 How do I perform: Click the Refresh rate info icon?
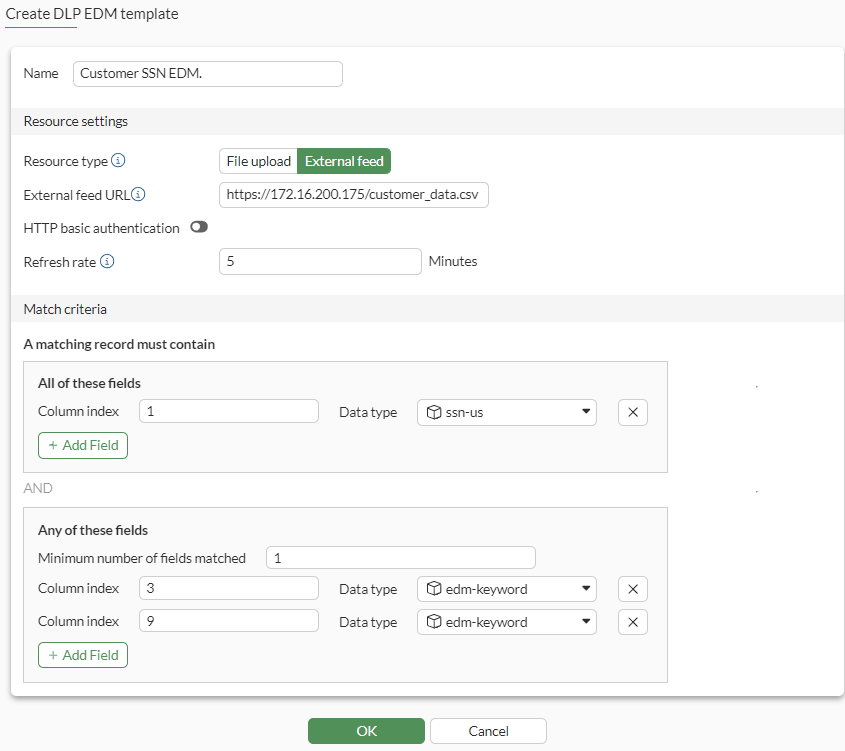point(107,262)
